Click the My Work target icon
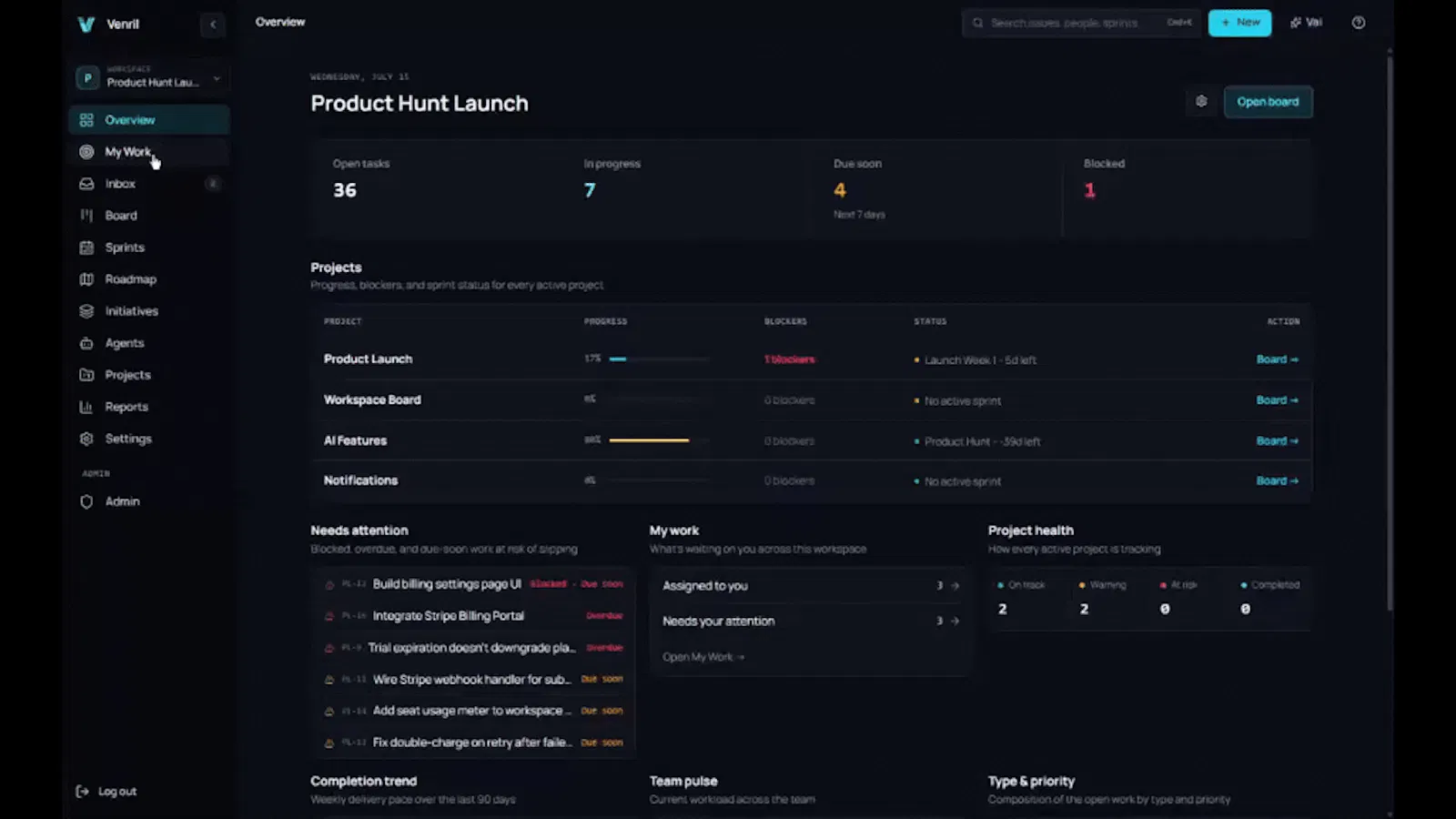This screenshot has height=819, width=1456. tap(86, 152)
